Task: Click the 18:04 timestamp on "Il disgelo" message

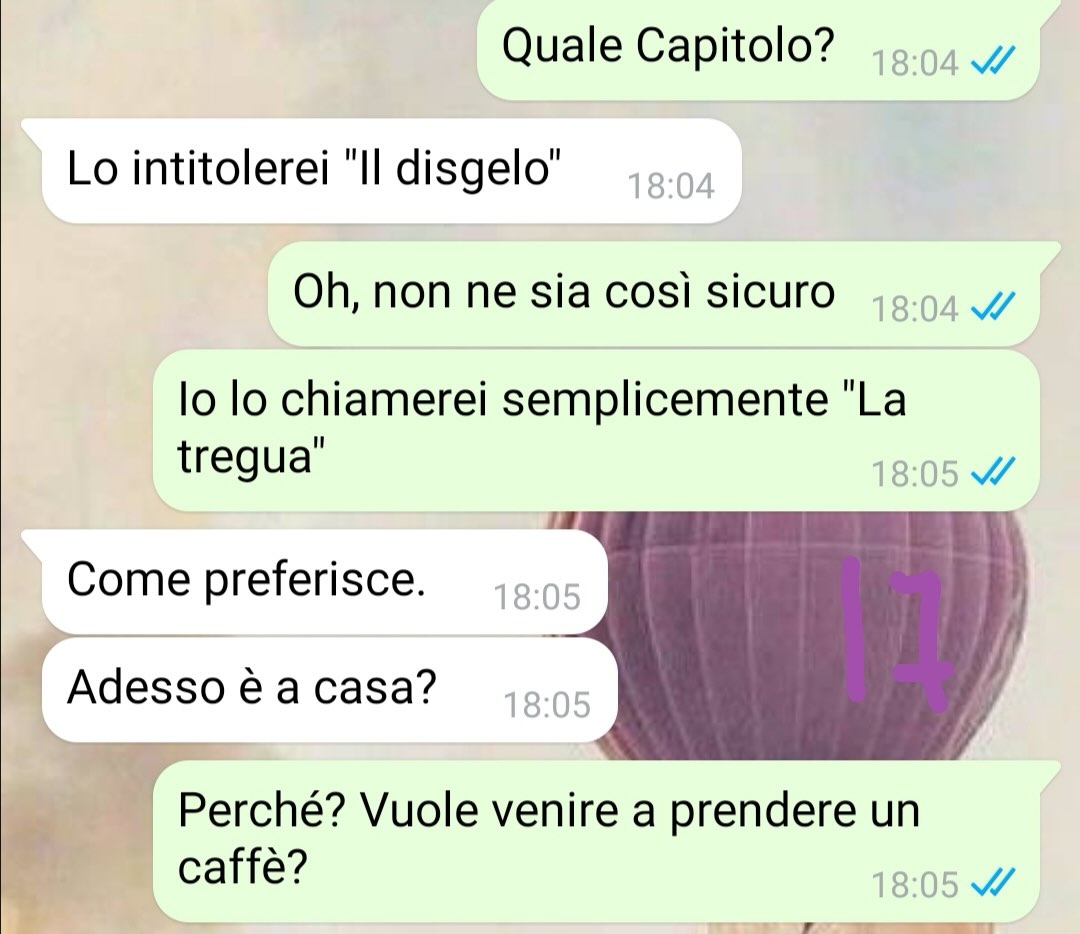Action: tap(671, 186)
